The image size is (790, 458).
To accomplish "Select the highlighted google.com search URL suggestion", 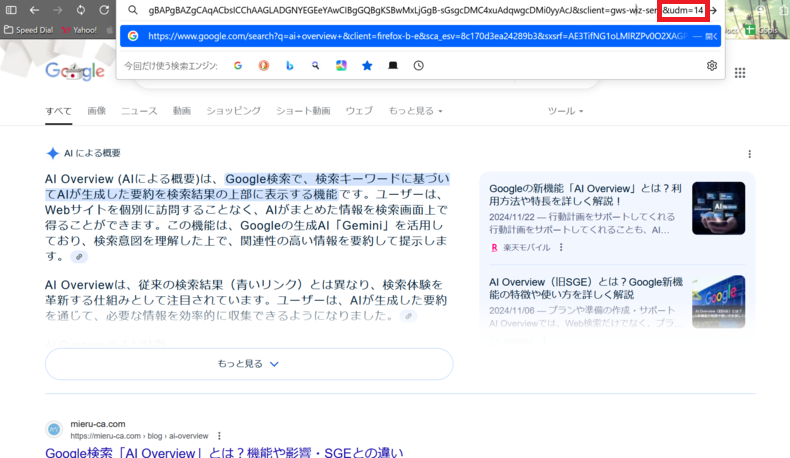I will 420,36.
